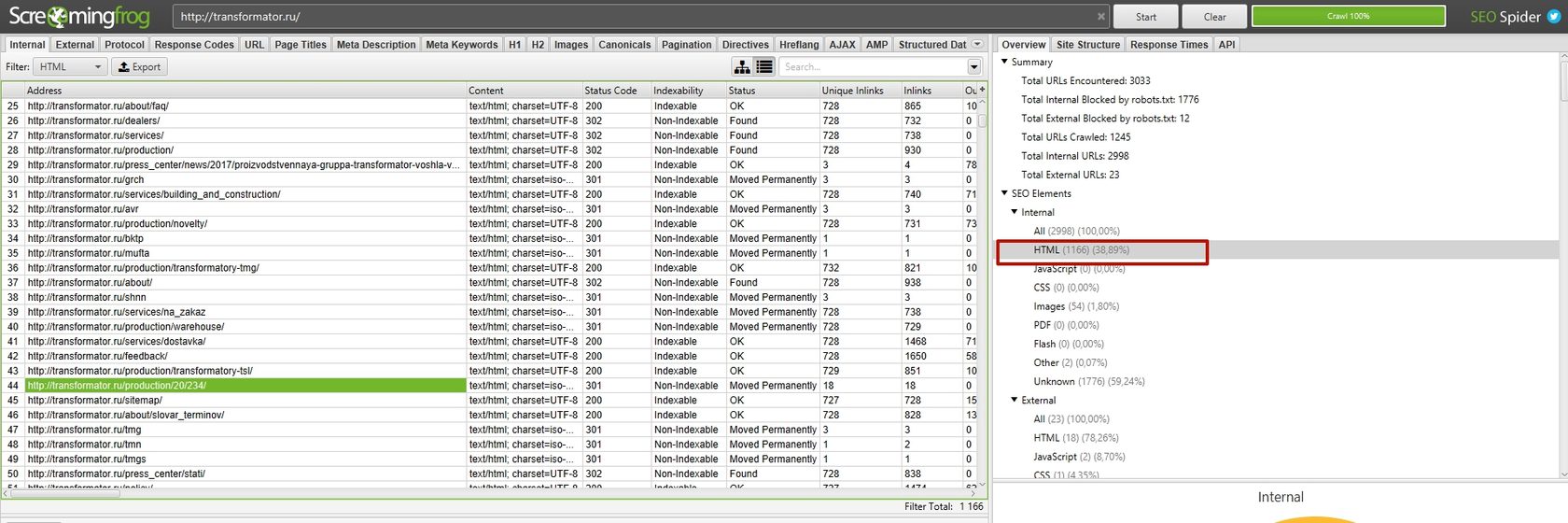Open the Filter HTML dropdown
The height and width of the screenshot is (523, 1568).
click(71, 66)
